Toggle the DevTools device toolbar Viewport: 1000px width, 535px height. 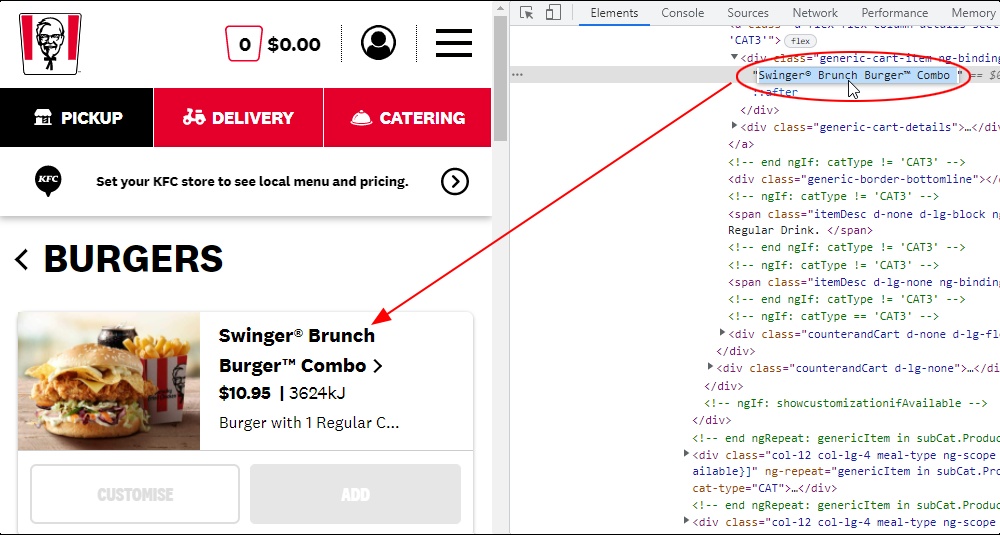(553, 13)
